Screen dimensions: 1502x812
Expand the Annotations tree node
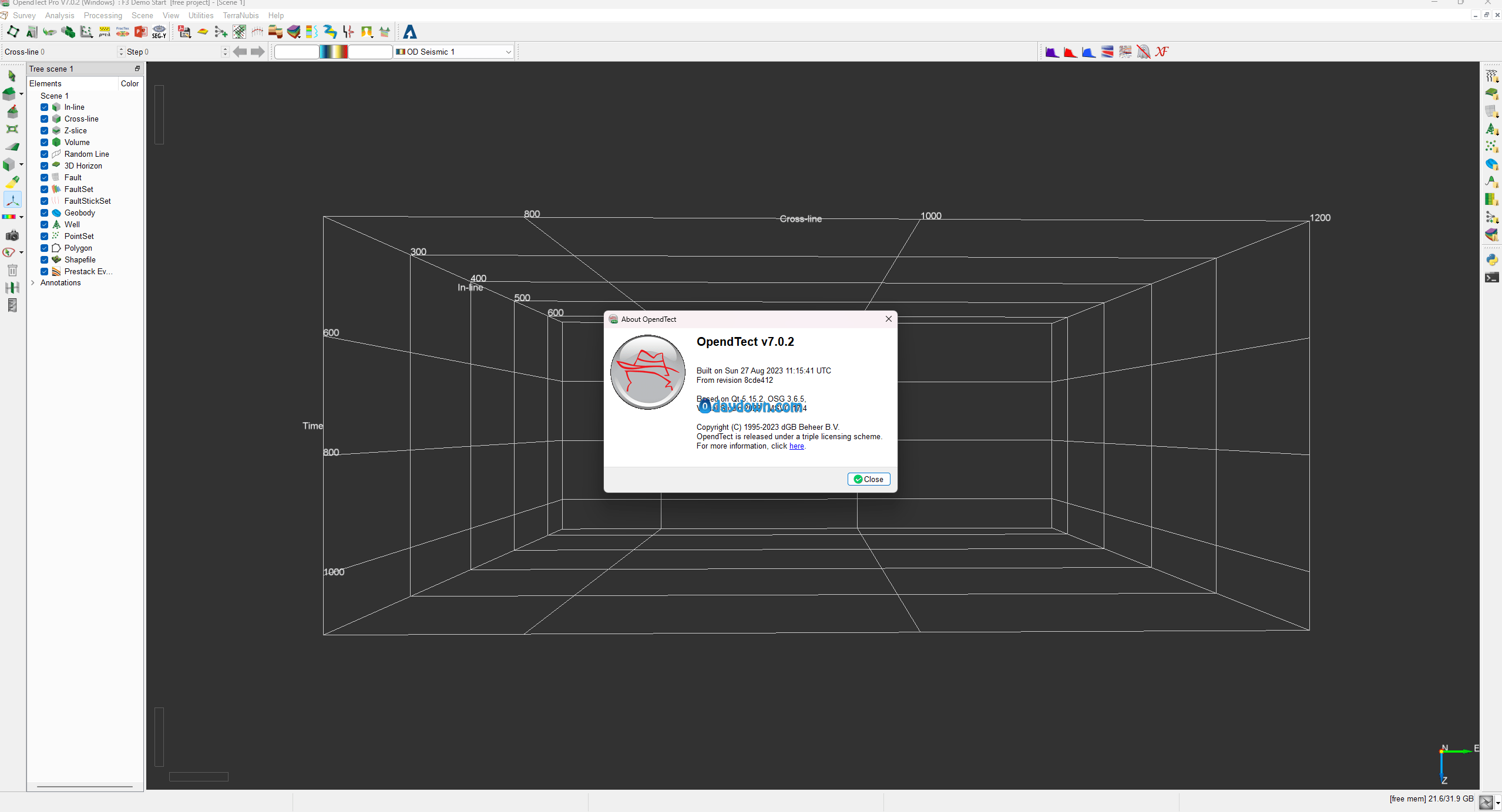33,282
